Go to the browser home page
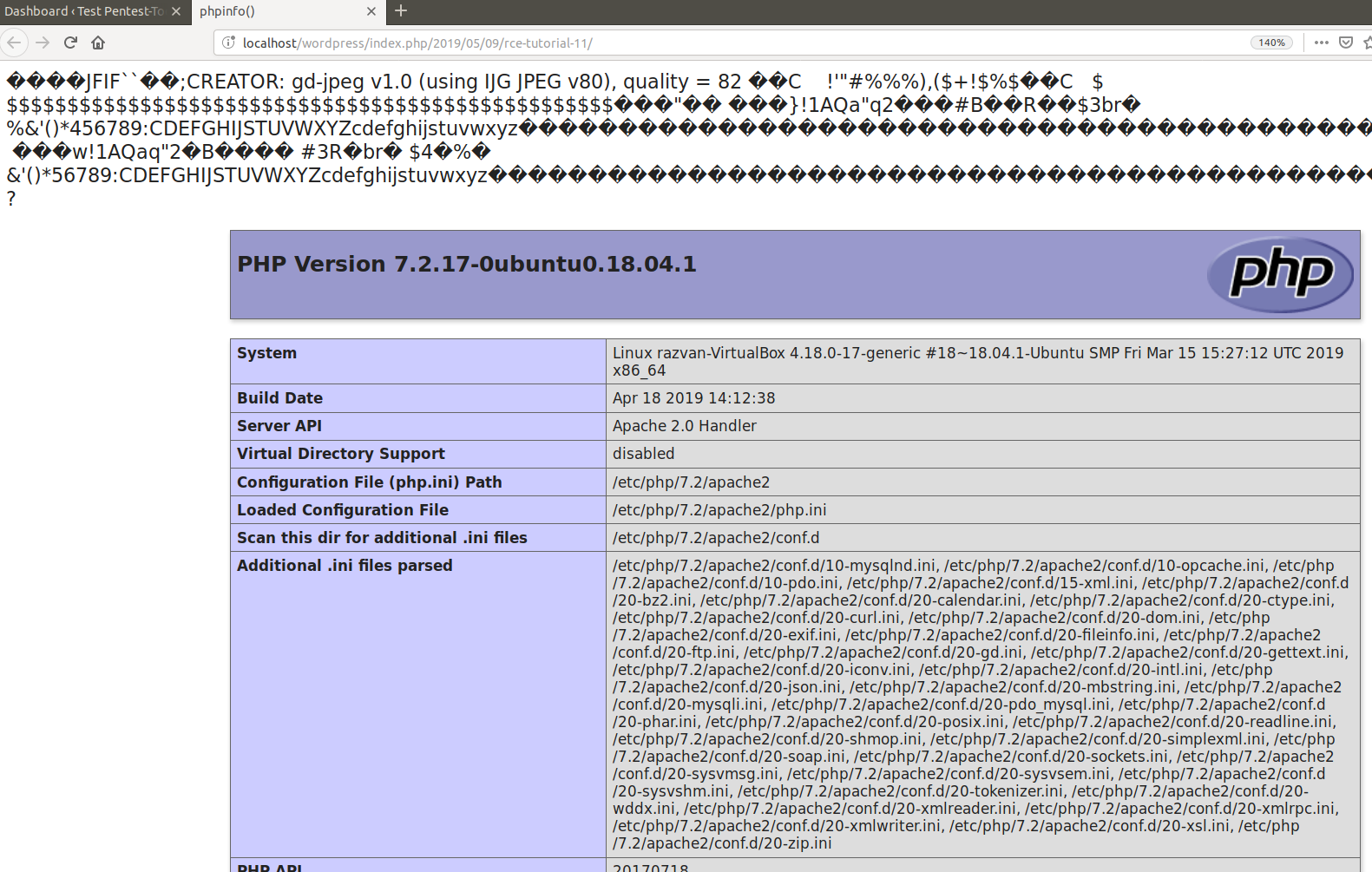This screenshot has height=872, width=1372. (98, 43)
